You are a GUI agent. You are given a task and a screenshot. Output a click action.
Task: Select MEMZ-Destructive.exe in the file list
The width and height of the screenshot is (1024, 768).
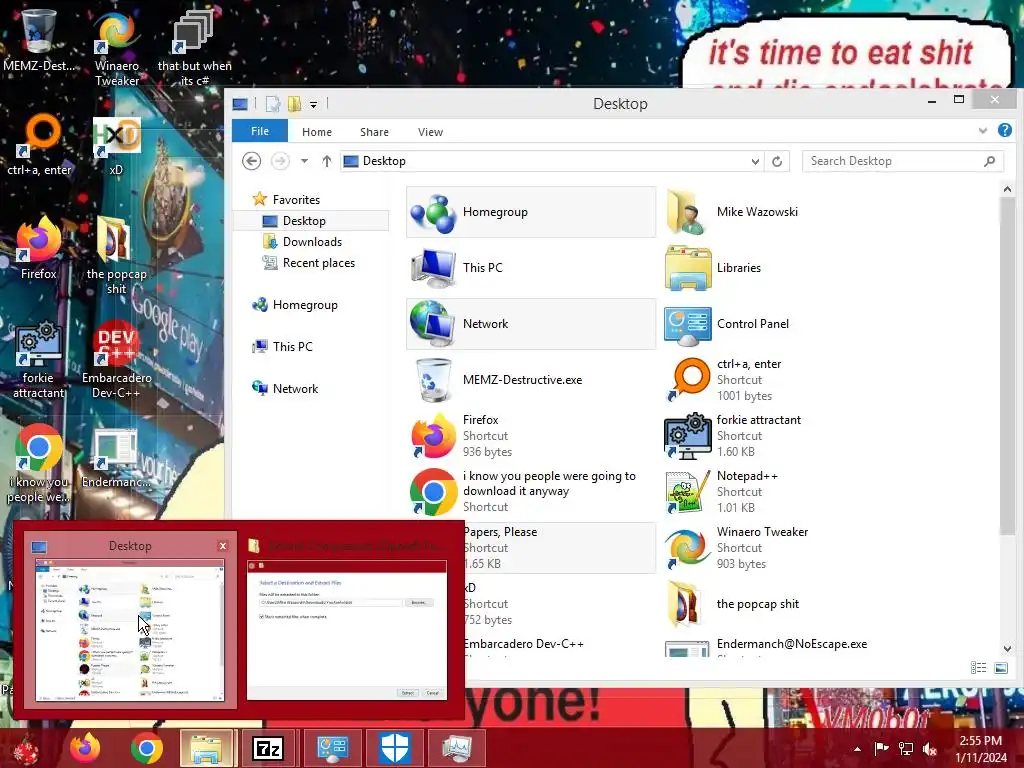(531, 380)
